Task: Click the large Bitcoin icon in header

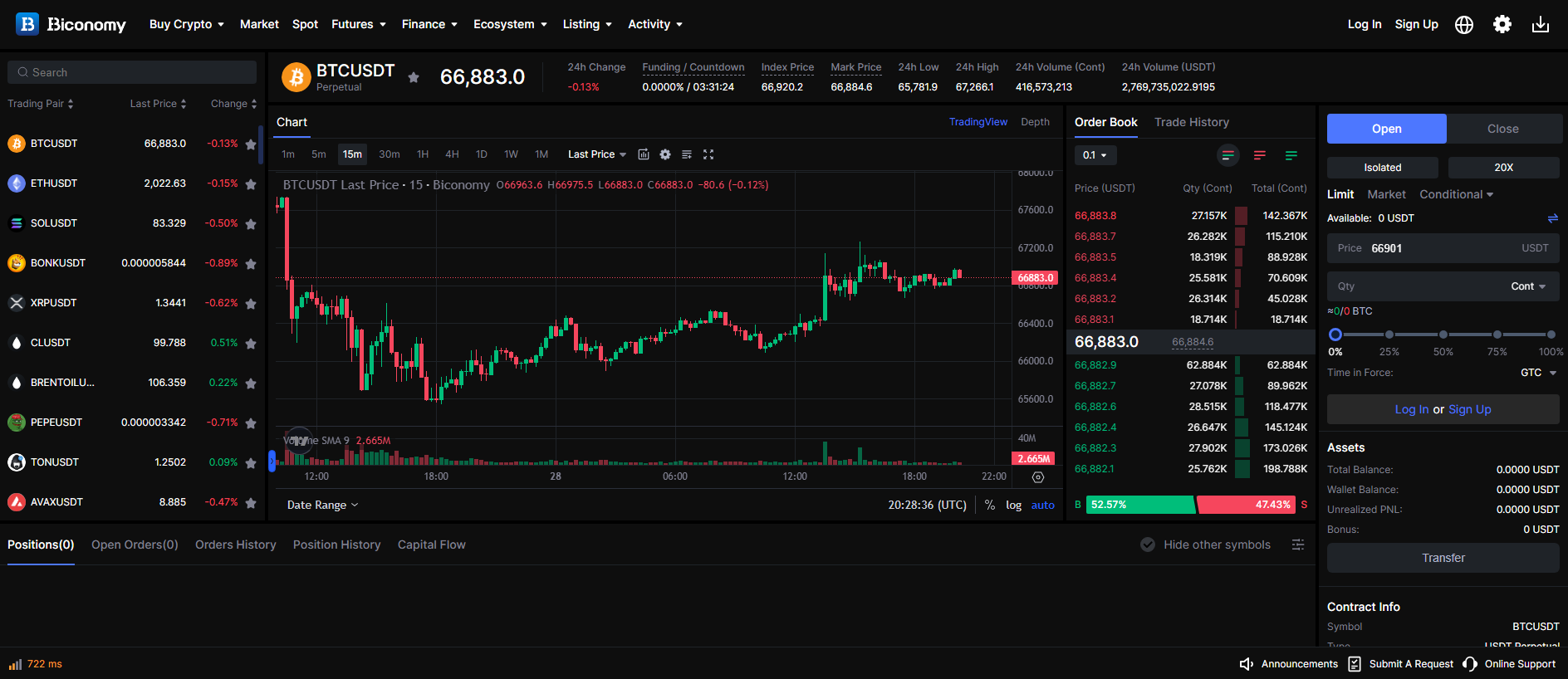Action: click(296, 77)
